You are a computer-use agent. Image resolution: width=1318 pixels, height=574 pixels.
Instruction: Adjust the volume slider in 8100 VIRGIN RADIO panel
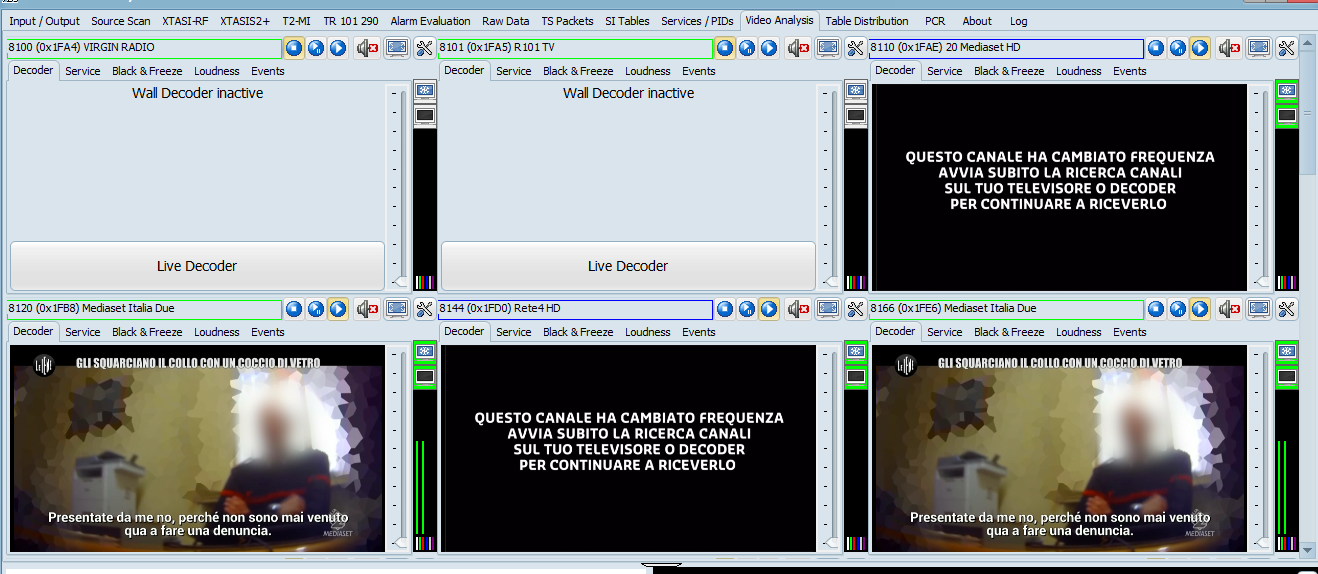pyautogui.click(x=402, y=283)
